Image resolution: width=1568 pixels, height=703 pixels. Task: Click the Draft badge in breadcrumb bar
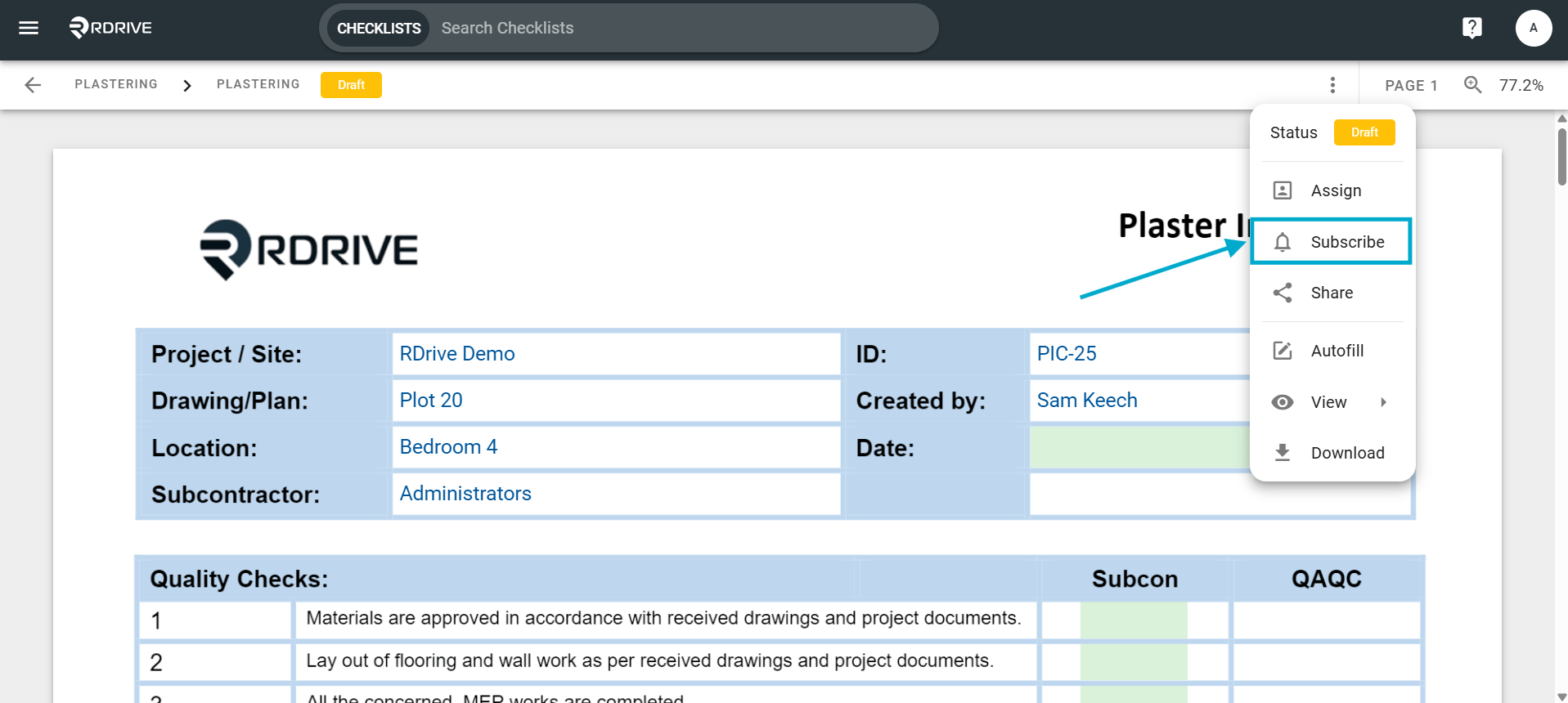pyautogui.click(x=351, y=85)
